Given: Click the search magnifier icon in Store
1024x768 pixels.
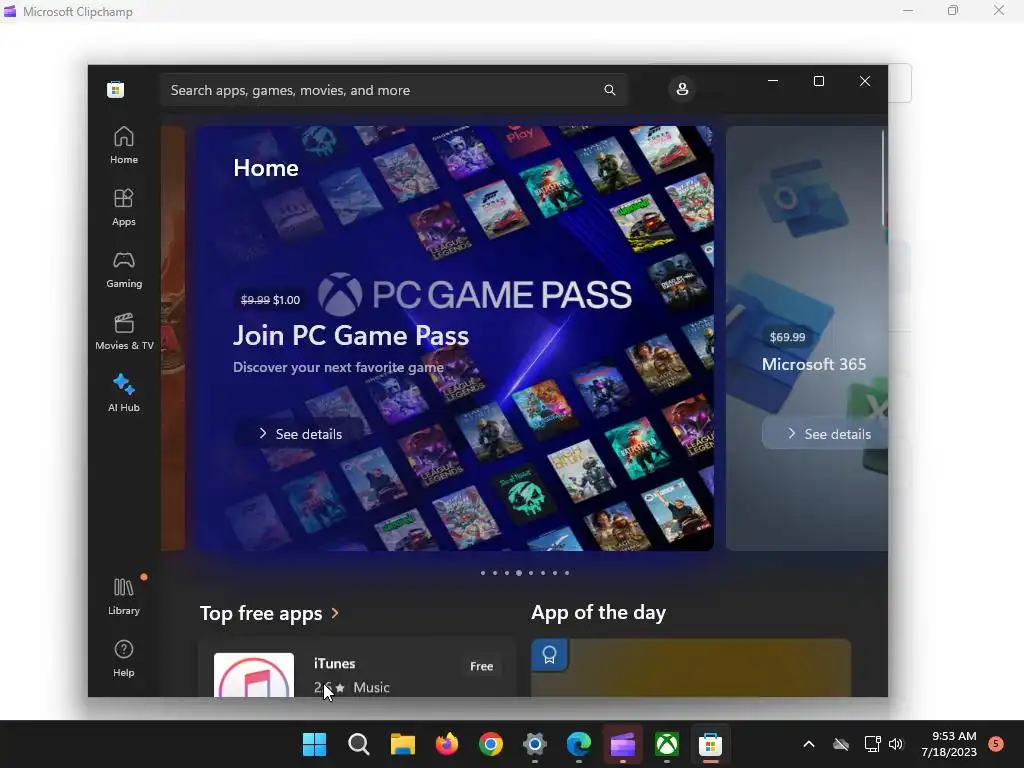Looking at the screenshot, I should [609, 90].
